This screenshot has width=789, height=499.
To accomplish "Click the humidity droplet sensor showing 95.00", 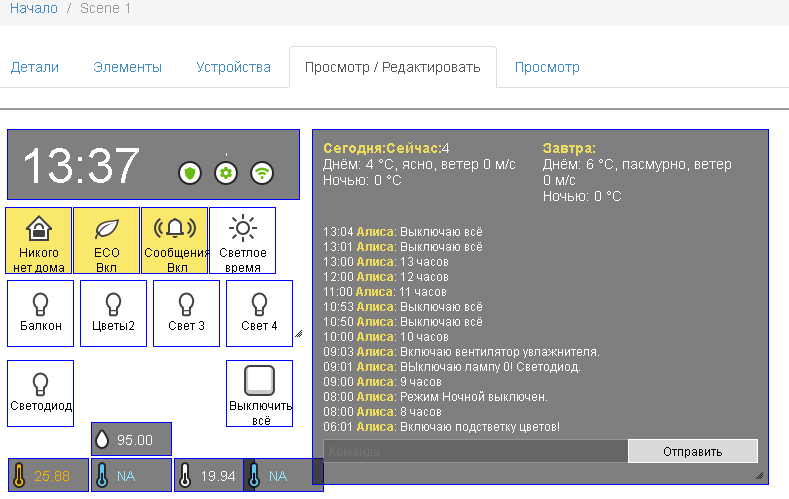I will pos(131,440).
